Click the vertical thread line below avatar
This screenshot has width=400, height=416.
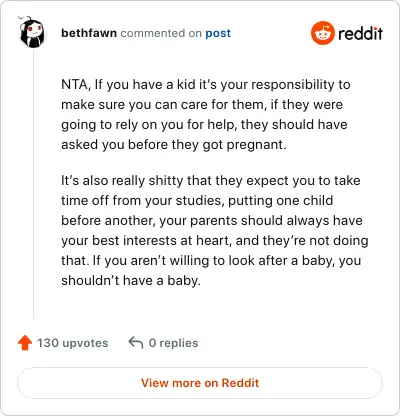tap(33, 184)
